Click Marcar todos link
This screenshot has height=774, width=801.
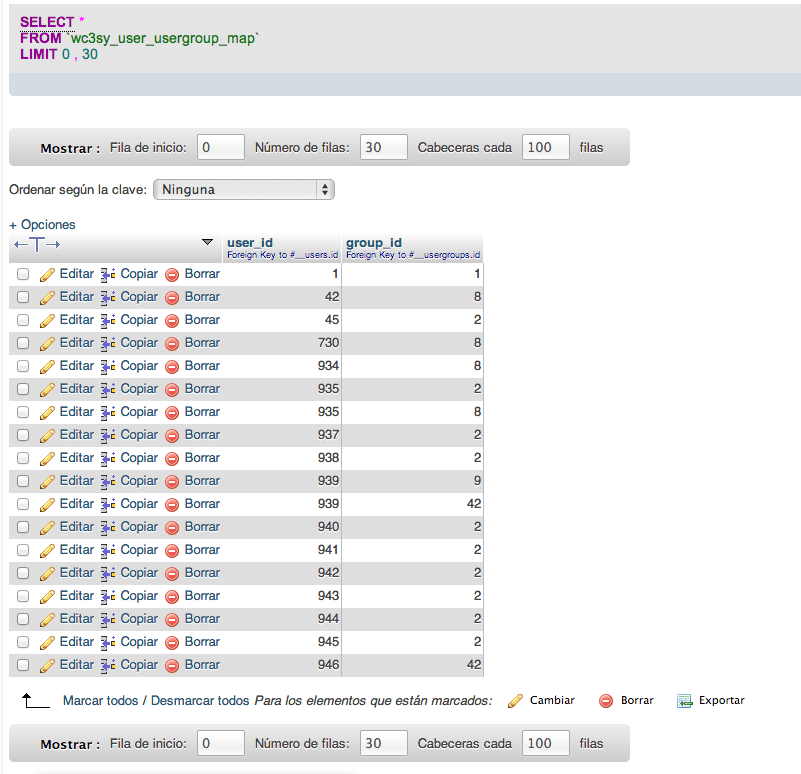point(101,700)
